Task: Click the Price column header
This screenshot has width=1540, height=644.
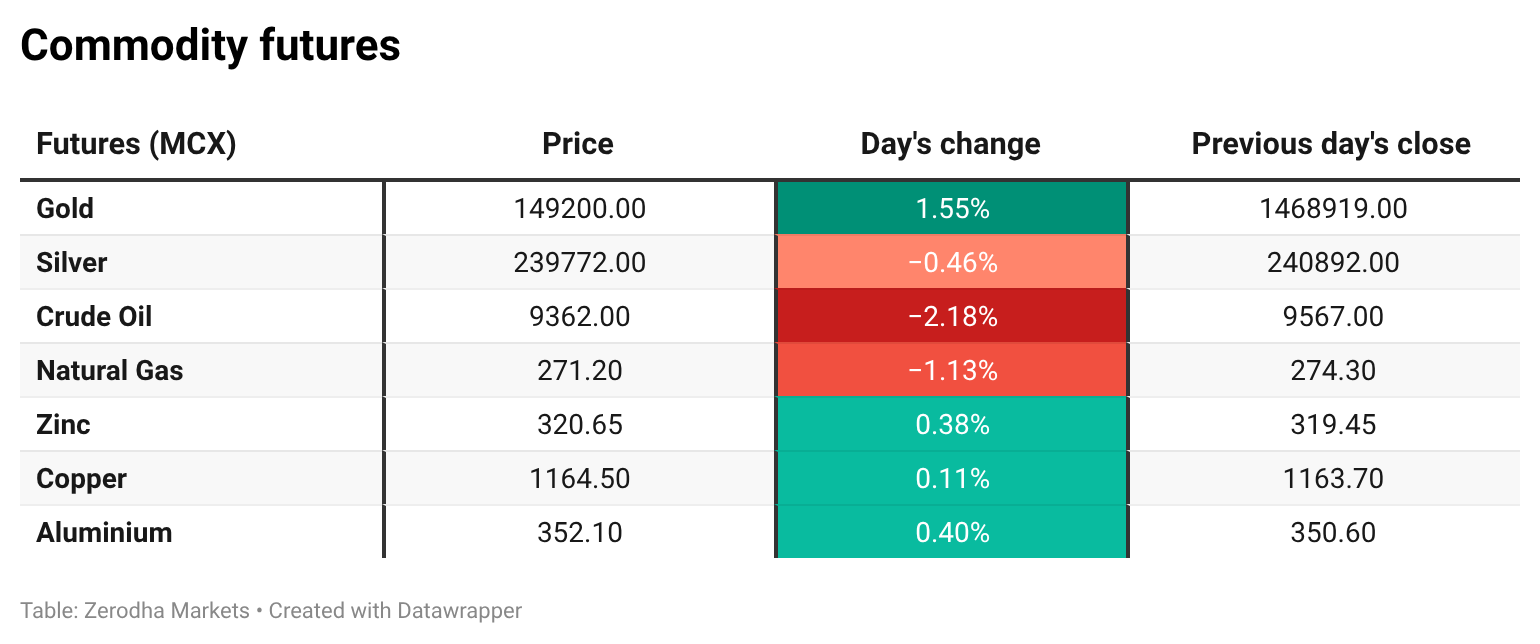Action: click(x=578, y=144)
